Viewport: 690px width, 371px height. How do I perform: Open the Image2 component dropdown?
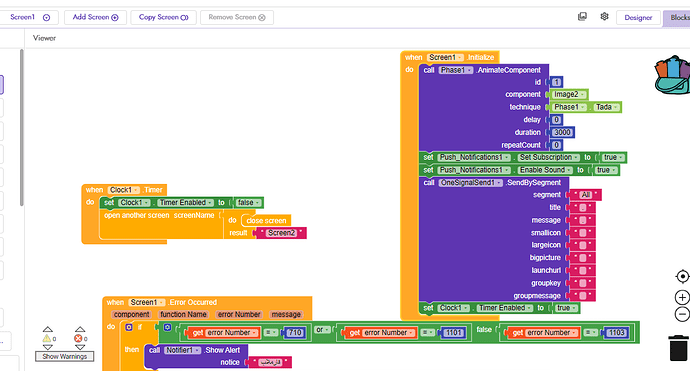tap(569, 95)
